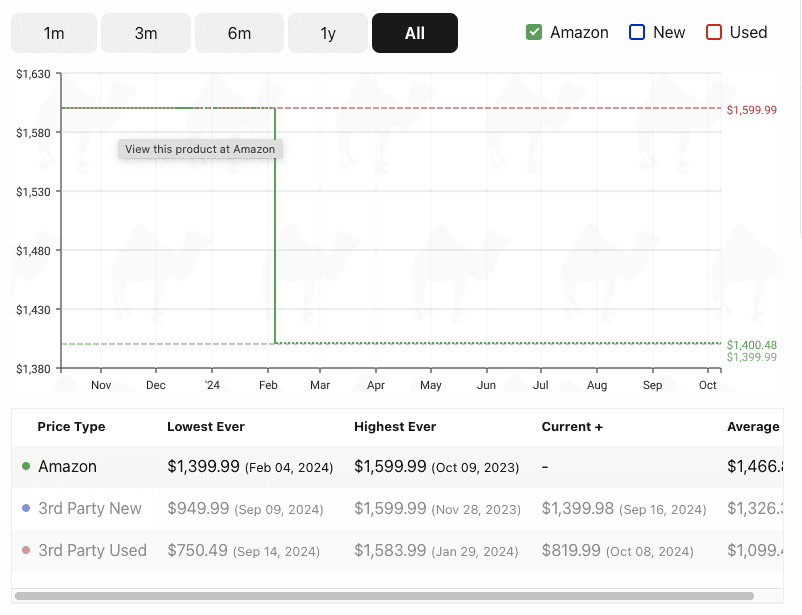
Task: Select the 1m time range tab
Action: (54, 33)
